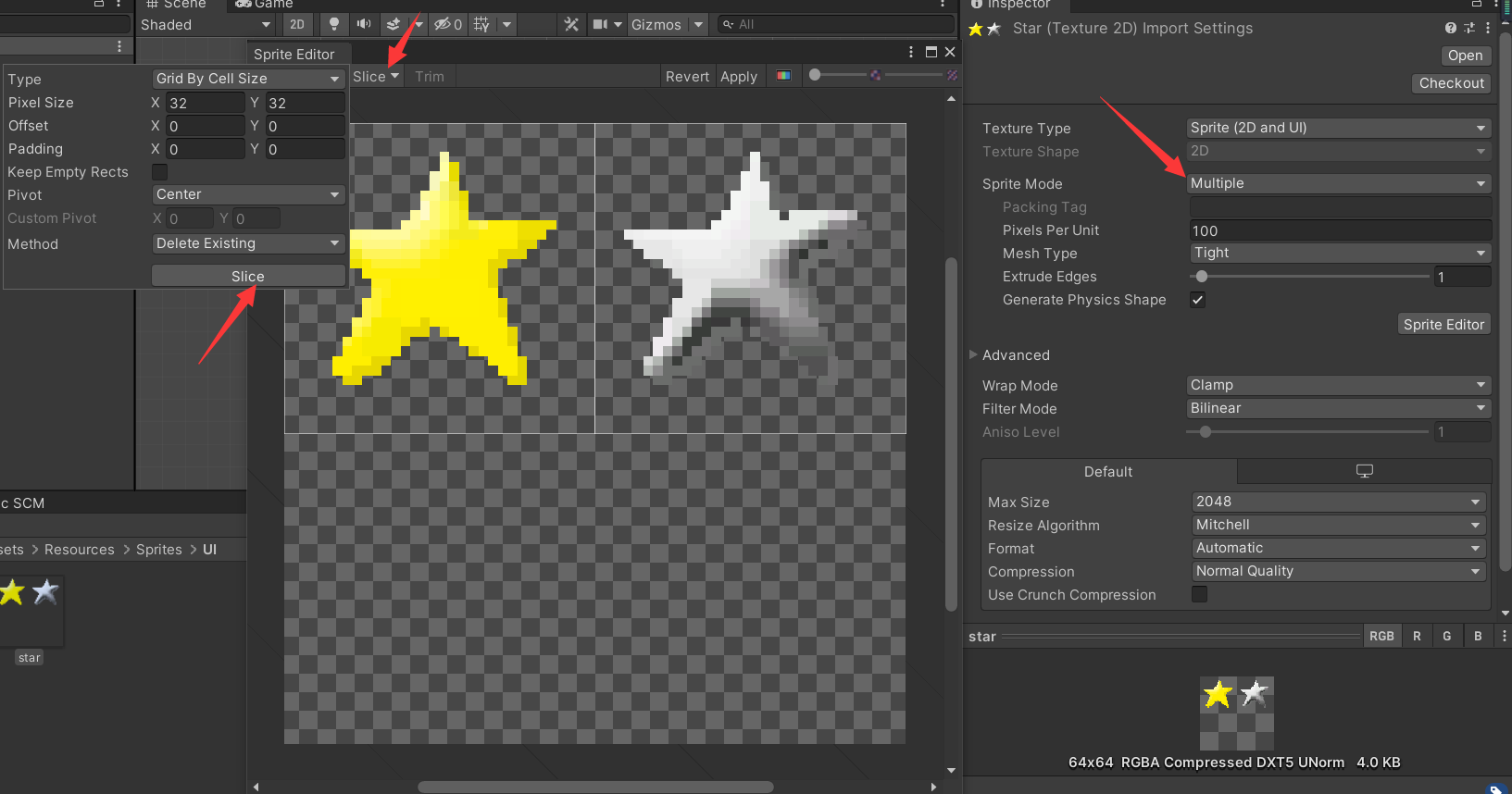Open Texture Type dropdown
This screenshot has height=794, width=1512.
[x=1339, y=128]
